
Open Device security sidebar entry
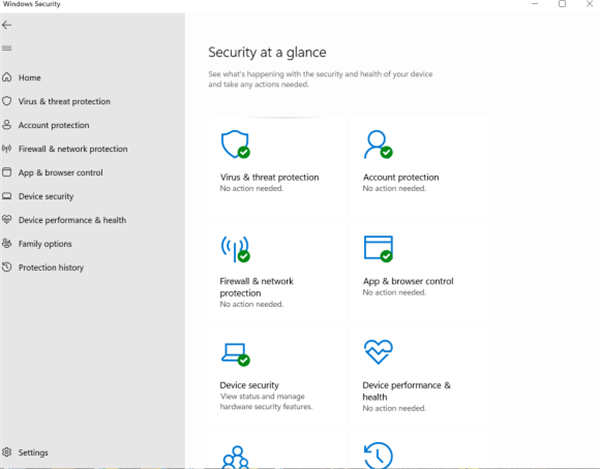pyautogui.click(x=46, y=197)
